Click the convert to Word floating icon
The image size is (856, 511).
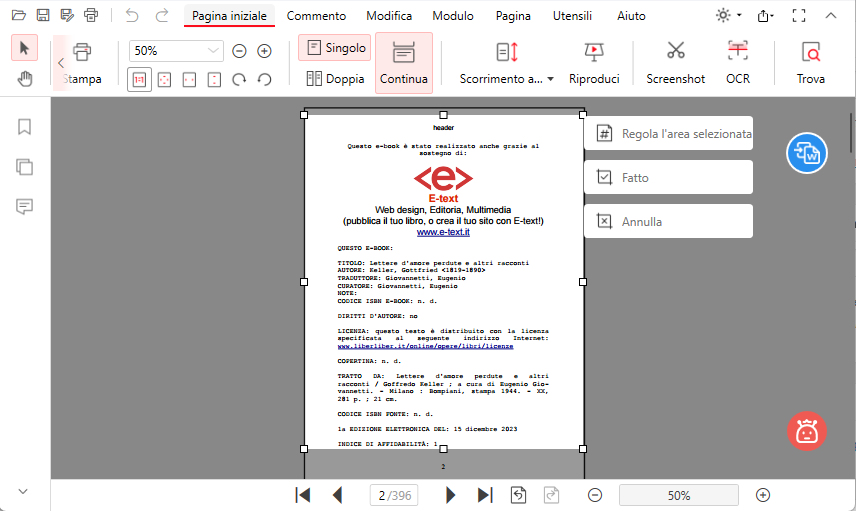pyautogui.click(x=806, y=153)
